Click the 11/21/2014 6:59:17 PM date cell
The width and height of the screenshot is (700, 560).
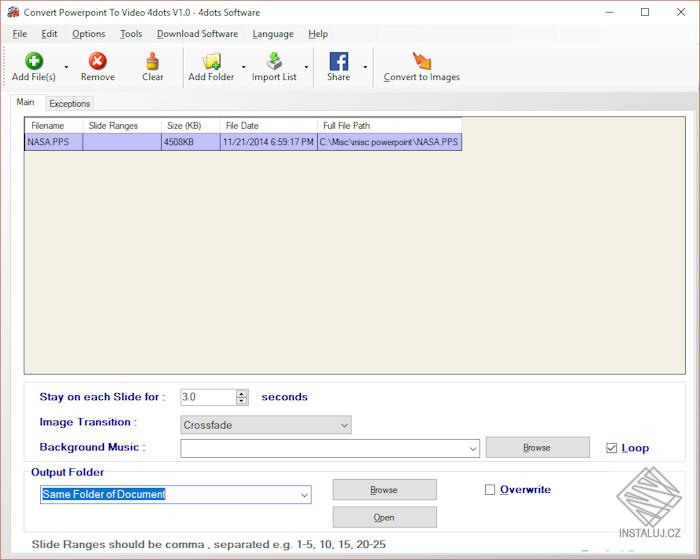point(269,142)
